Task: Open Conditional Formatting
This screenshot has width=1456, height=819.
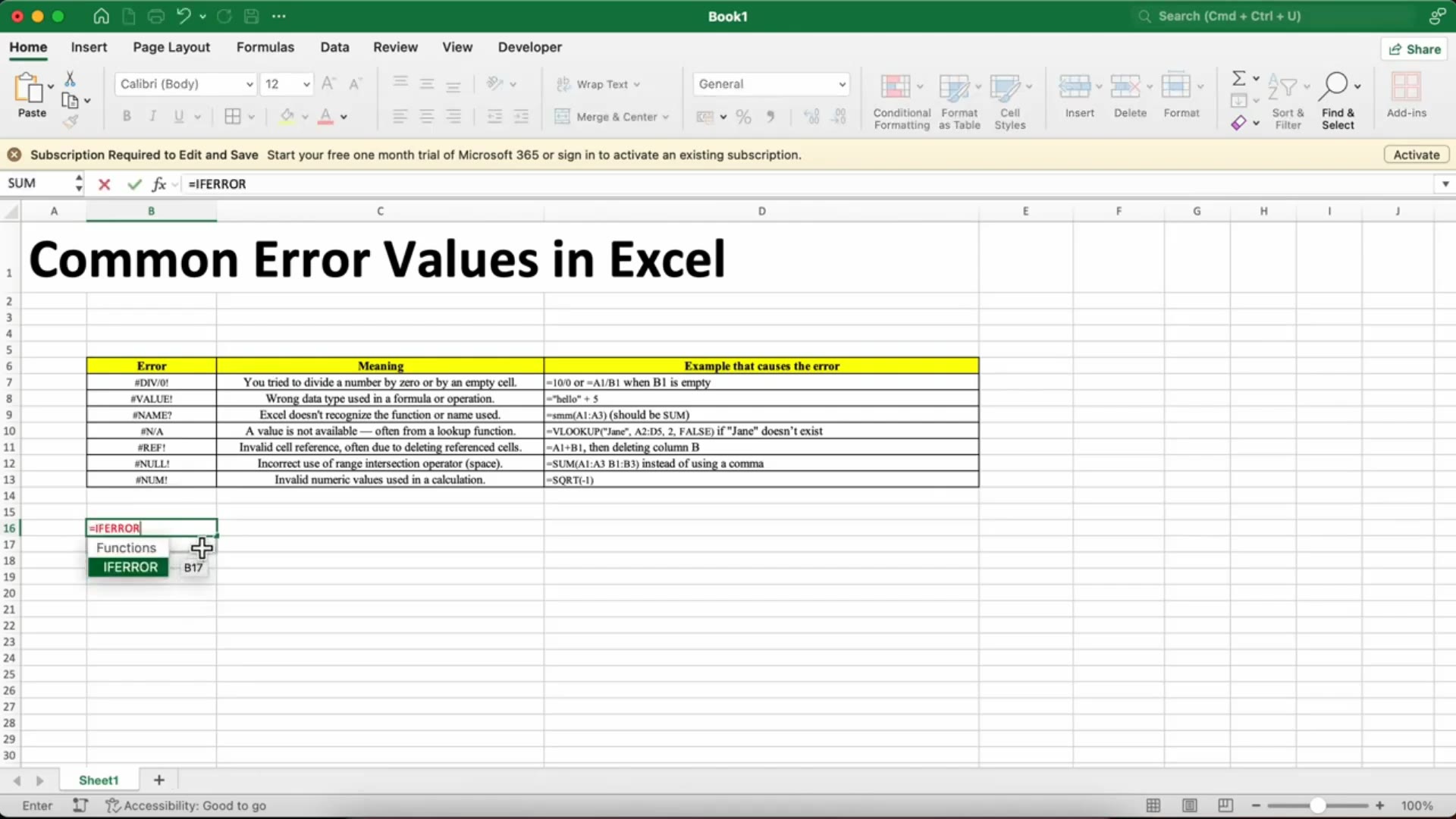Action: 902,102
